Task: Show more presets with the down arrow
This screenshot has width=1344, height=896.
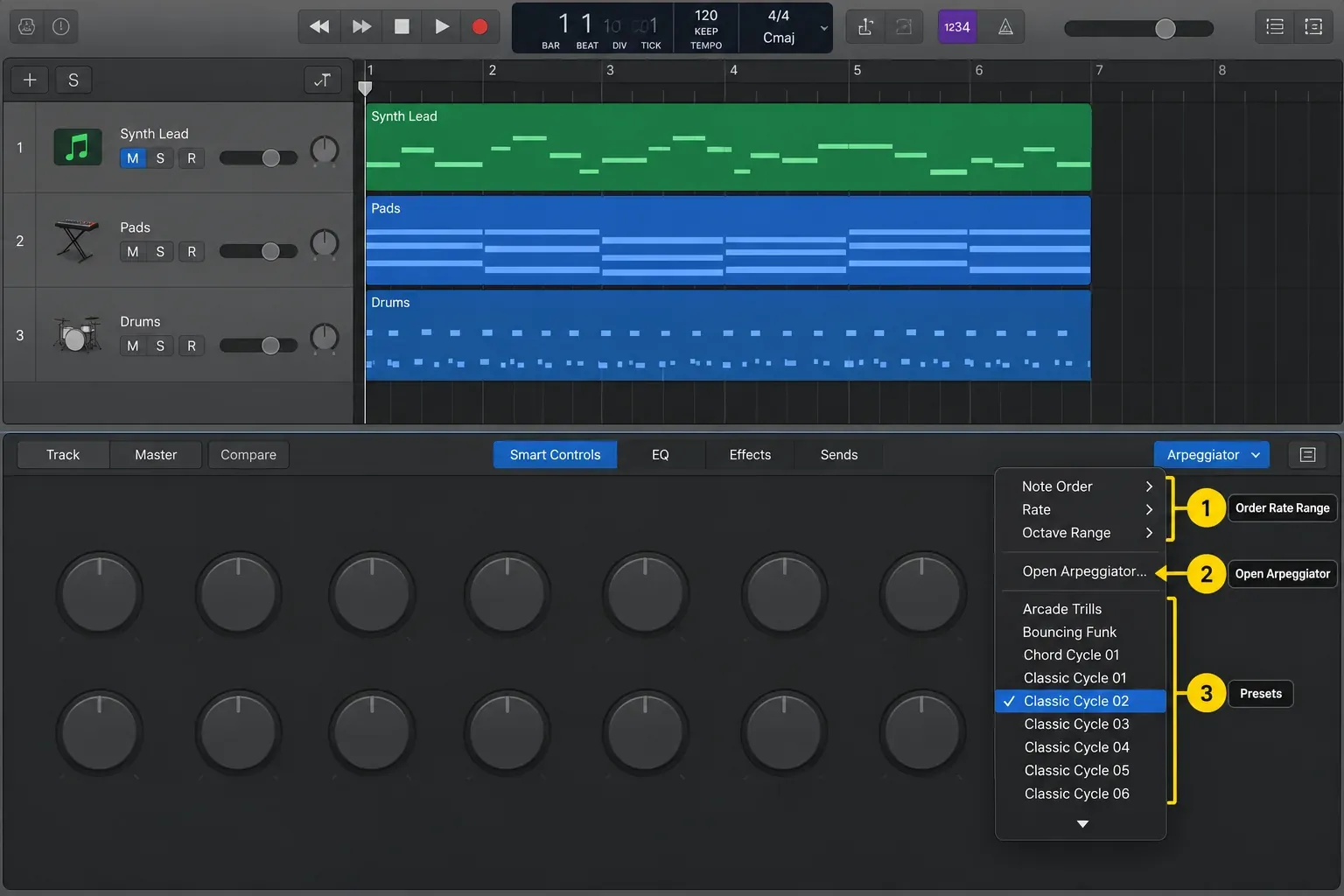Action: pos(1082,823)
